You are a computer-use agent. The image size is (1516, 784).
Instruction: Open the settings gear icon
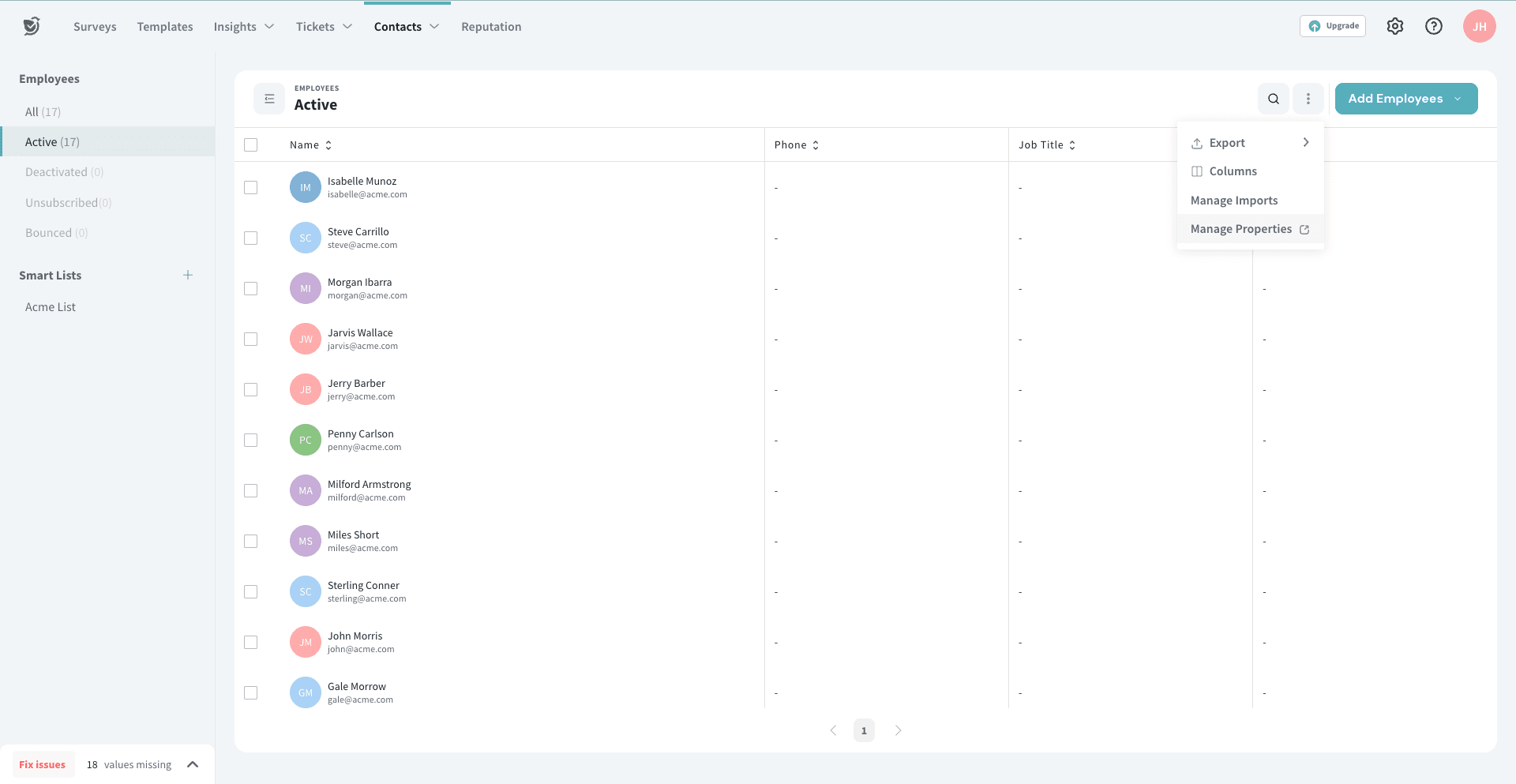[1395, 26]
